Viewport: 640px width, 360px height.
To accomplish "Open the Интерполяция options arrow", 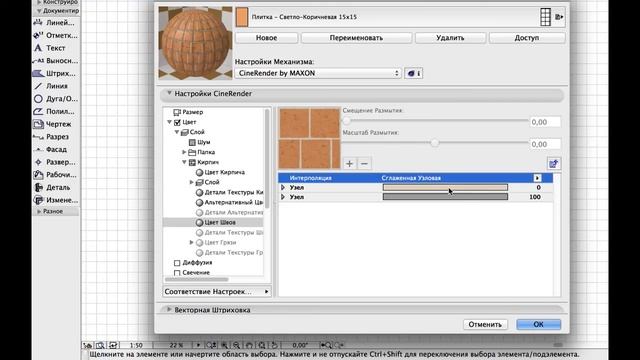I will (537, 178).
